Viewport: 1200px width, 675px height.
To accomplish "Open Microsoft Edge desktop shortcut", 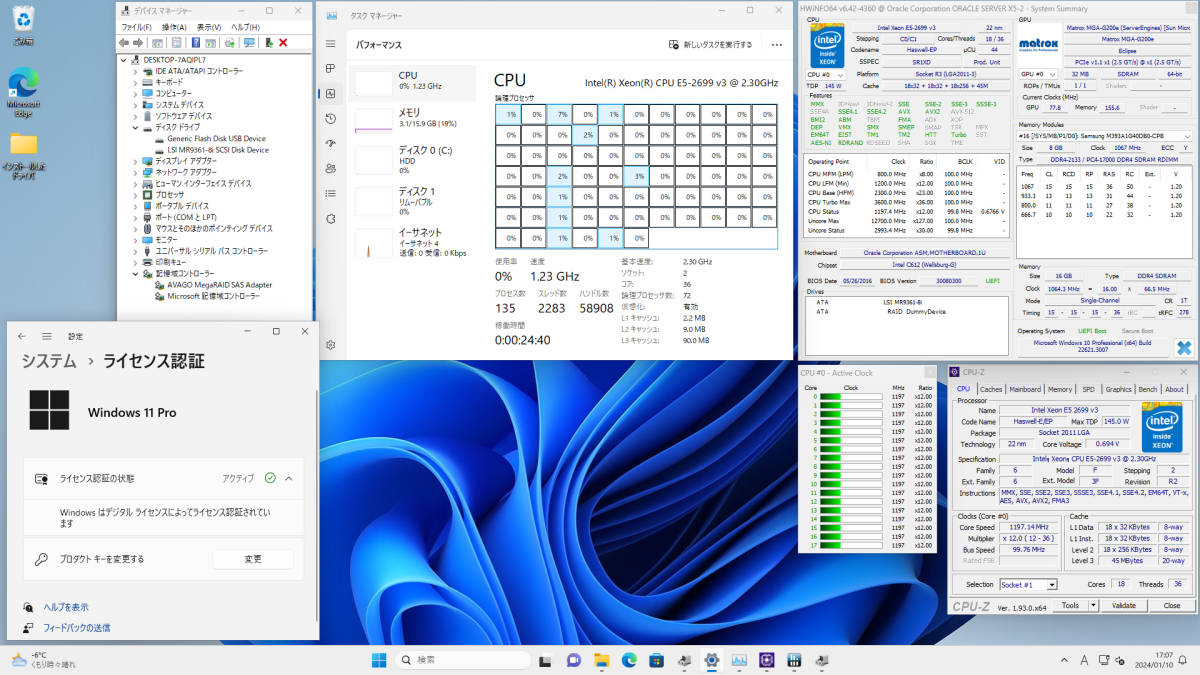I will pyautogui.click(x=23, y=93).
